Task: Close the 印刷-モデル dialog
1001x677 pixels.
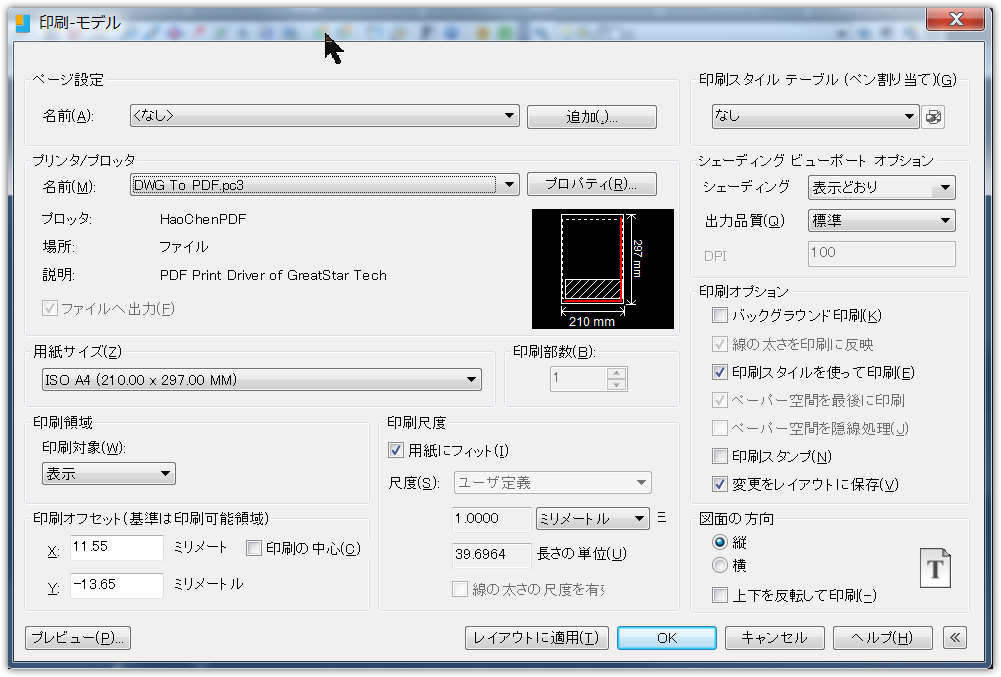Action: 956,19
